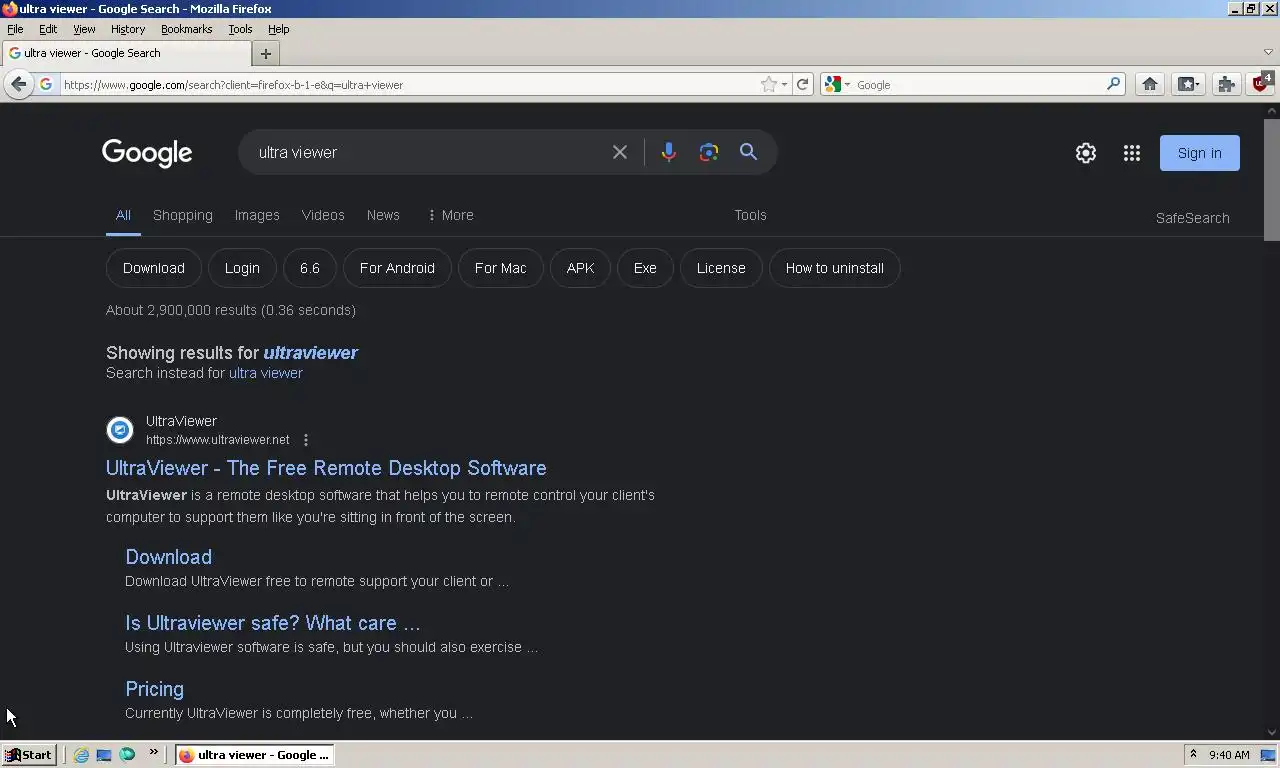The width and height of the screenshot is (1280, 768).
Task: Select the 'ultra viewer - Google Search' tab
Action: coord(127,54)
